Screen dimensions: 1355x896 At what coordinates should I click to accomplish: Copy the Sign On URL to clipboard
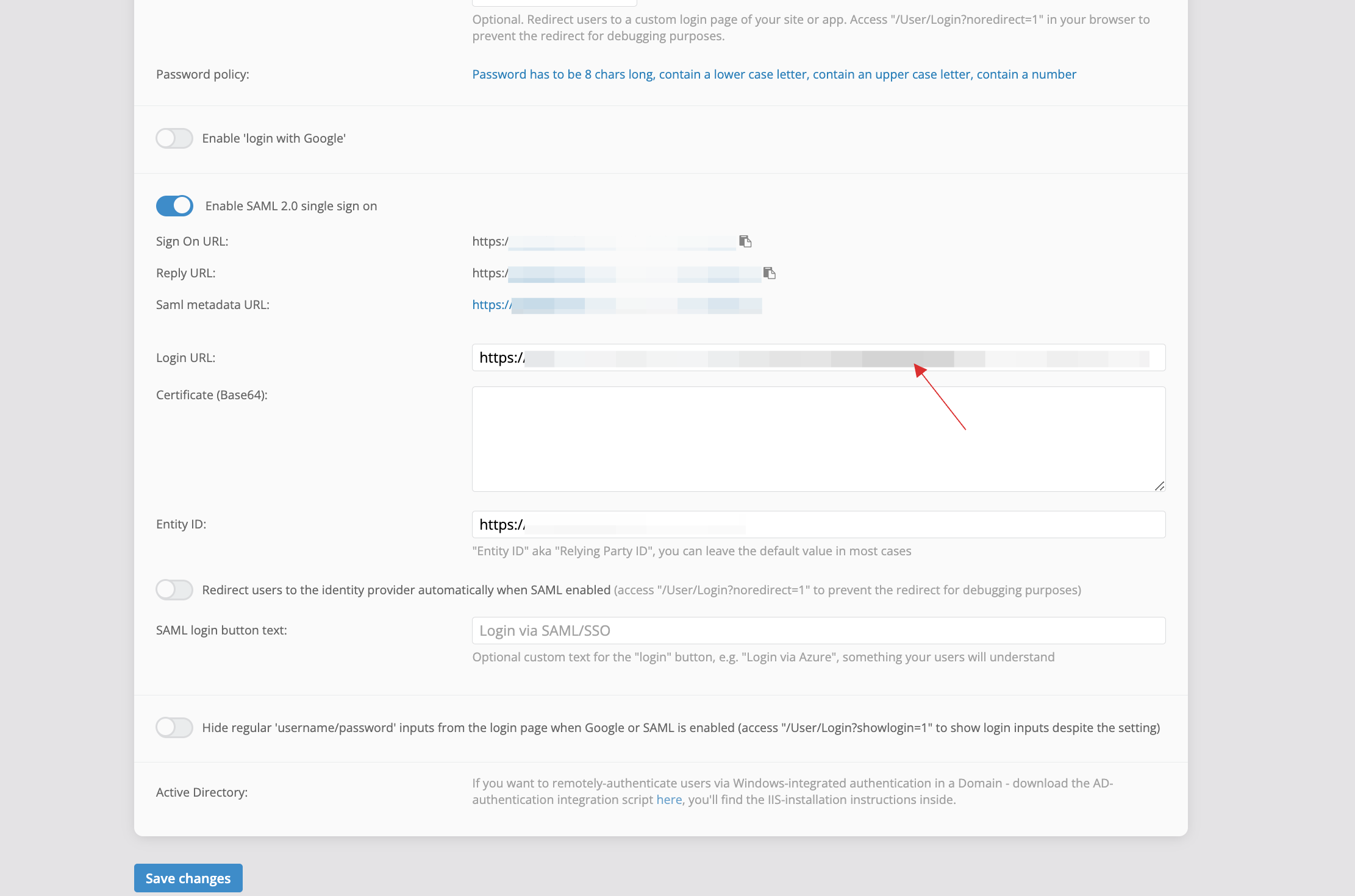(x=745, y=241)
